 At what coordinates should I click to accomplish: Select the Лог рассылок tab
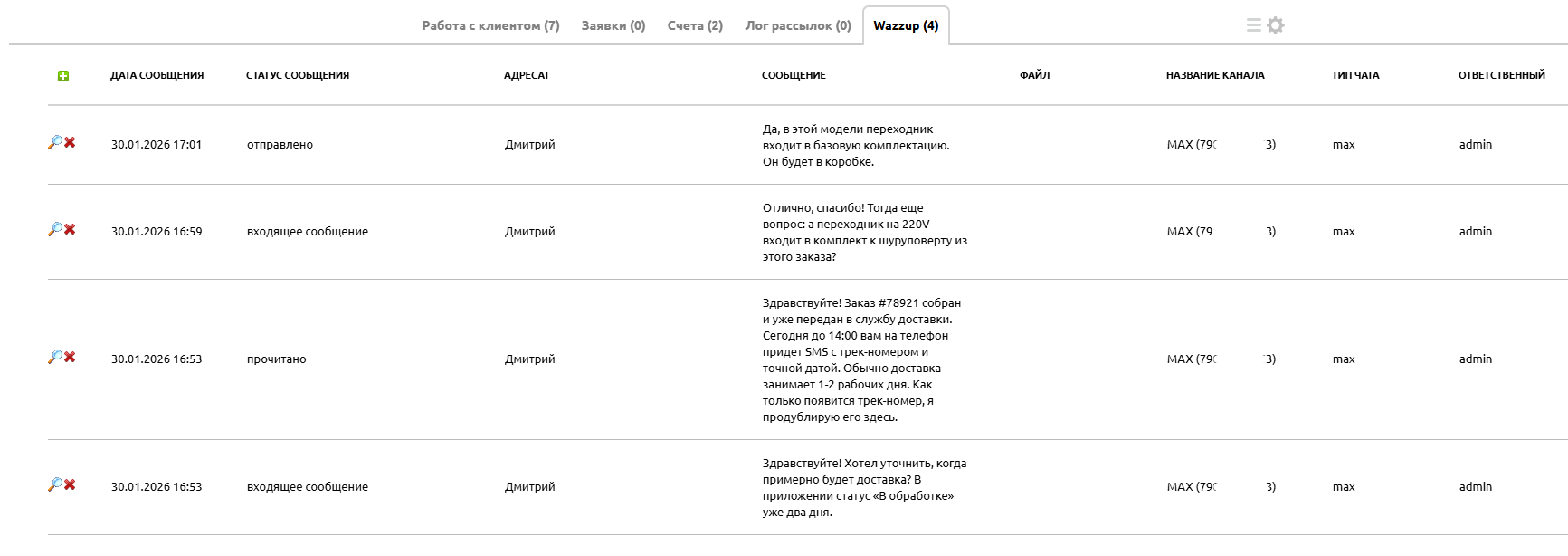[x=798, y=25]
